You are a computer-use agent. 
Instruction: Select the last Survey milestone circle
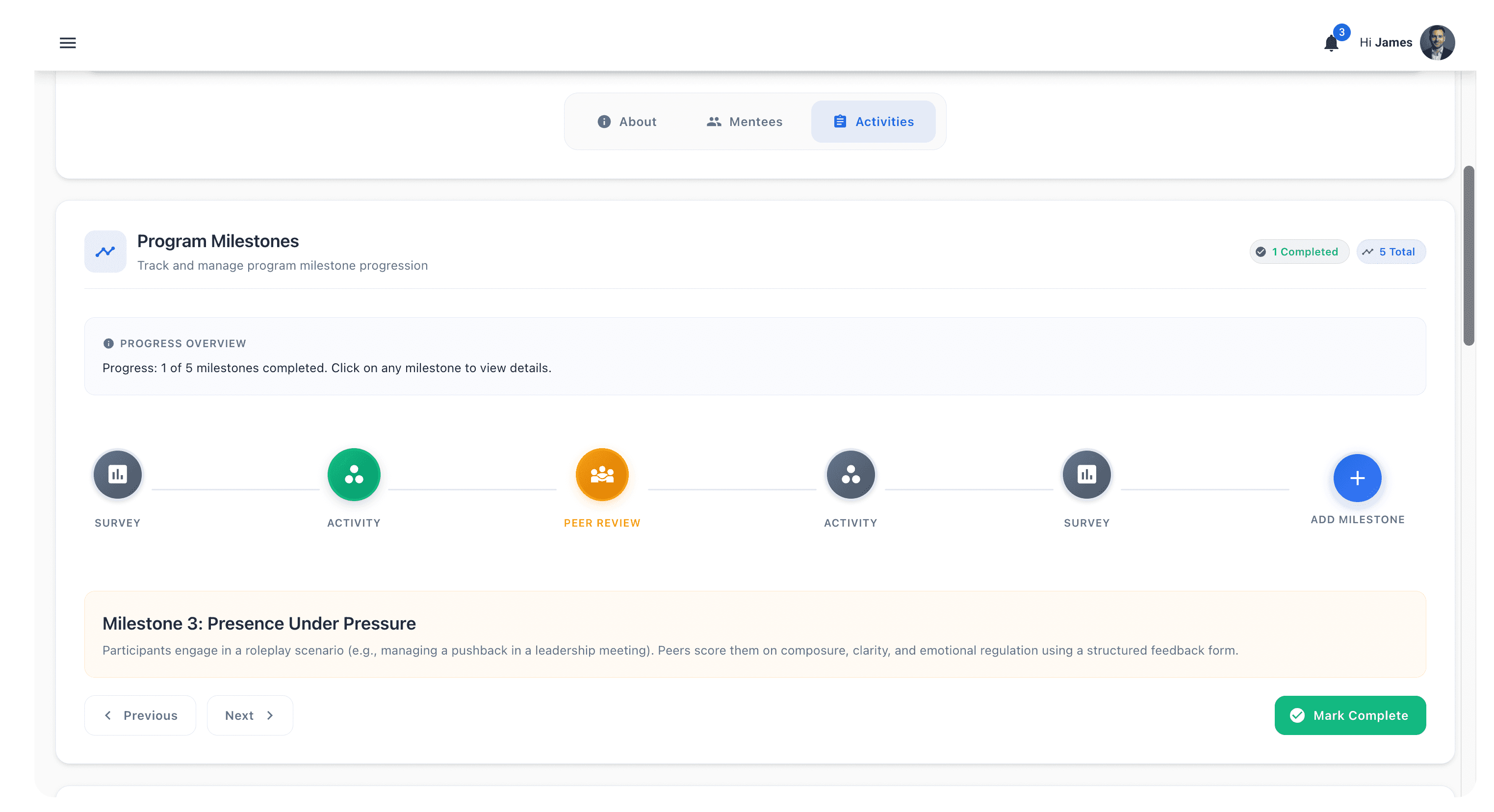[1086, 475]
